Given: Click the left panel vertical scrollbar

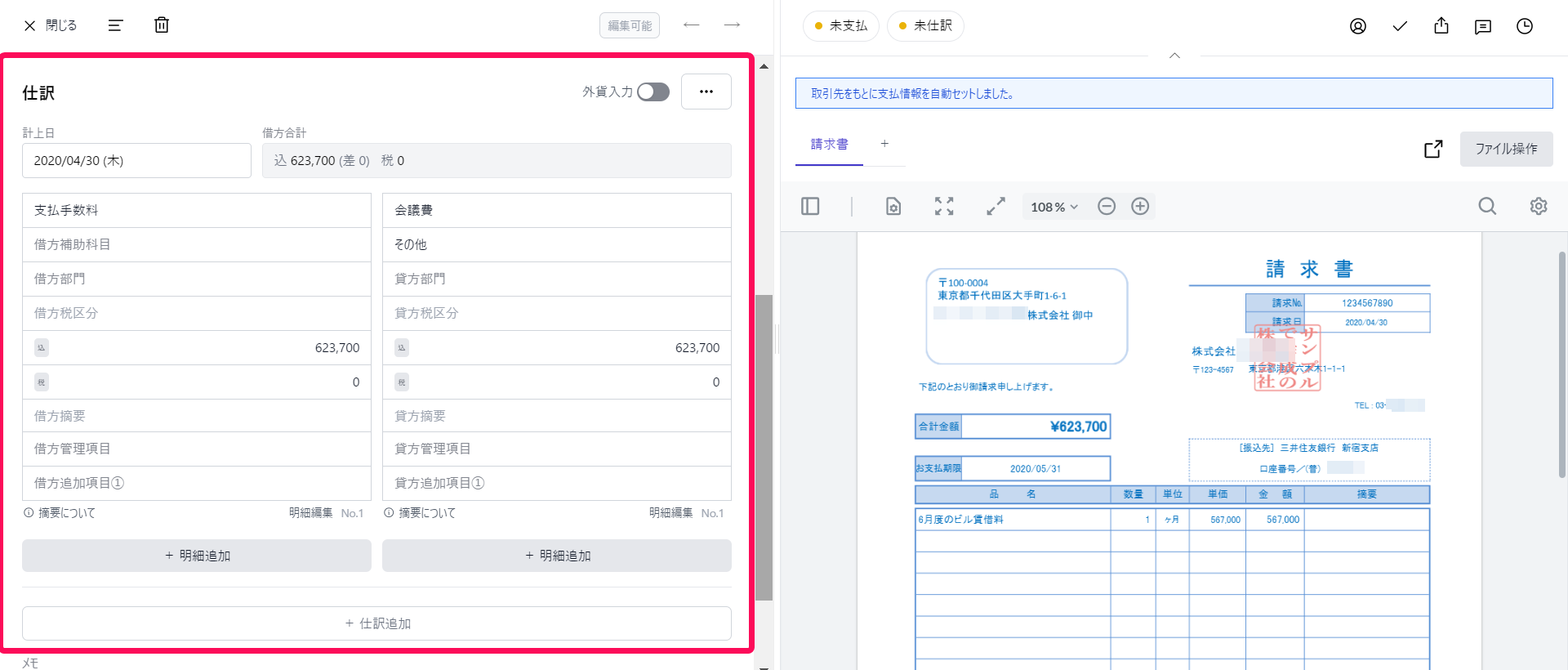Looking at the screenshot, I should coord(764,448).
